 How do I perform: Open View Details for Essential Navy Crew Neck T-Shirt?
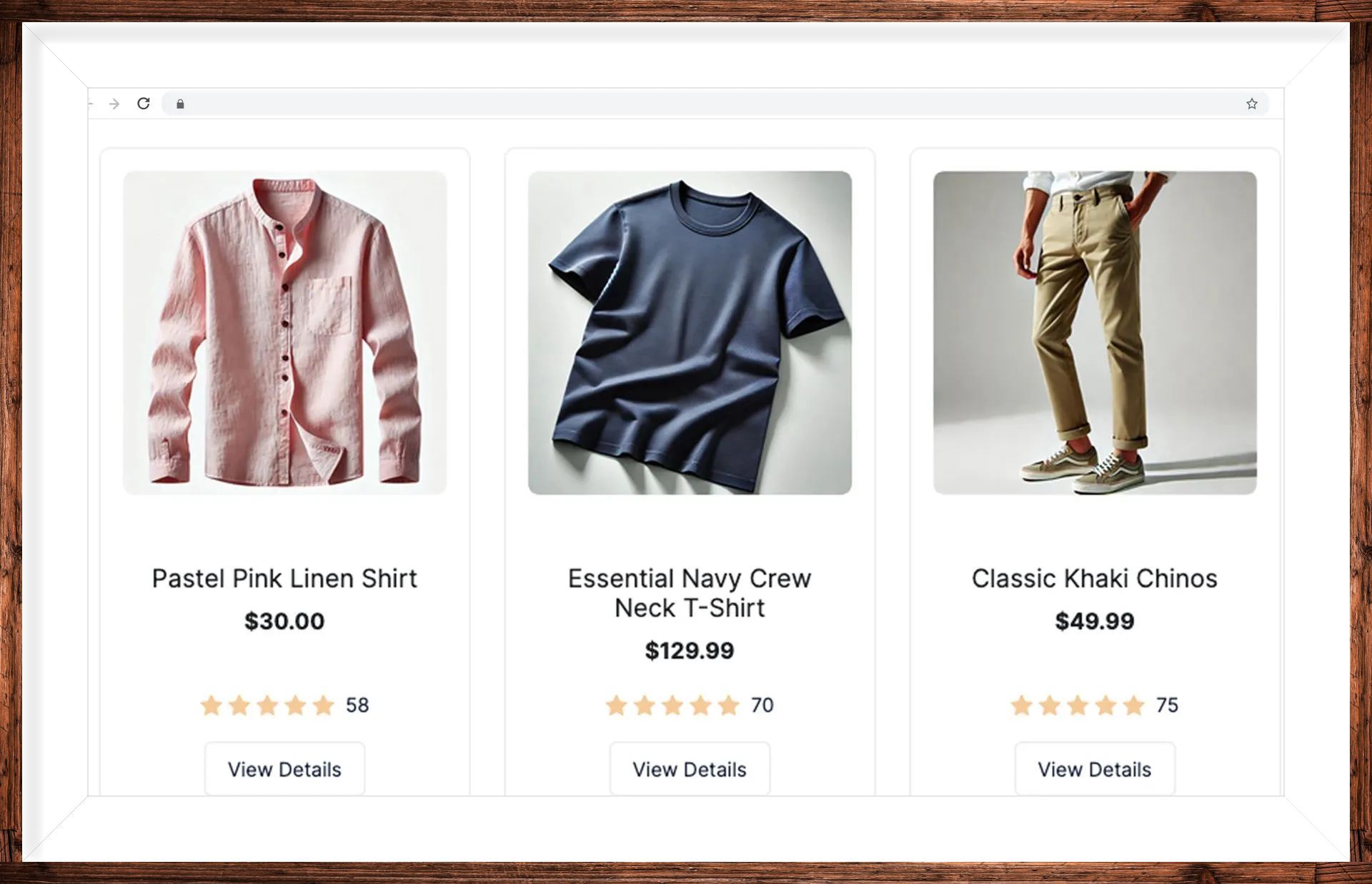tap(689, 769)
